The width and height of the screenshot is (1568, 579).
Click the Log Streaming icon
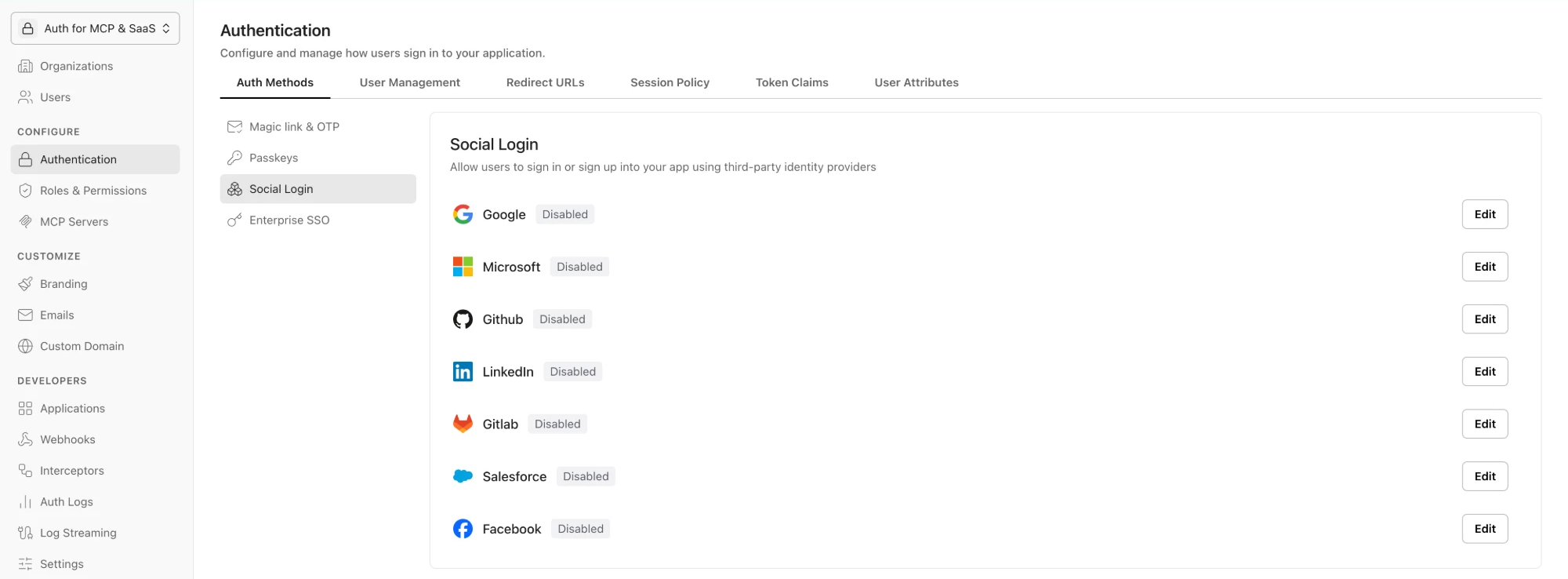(25, 533)
